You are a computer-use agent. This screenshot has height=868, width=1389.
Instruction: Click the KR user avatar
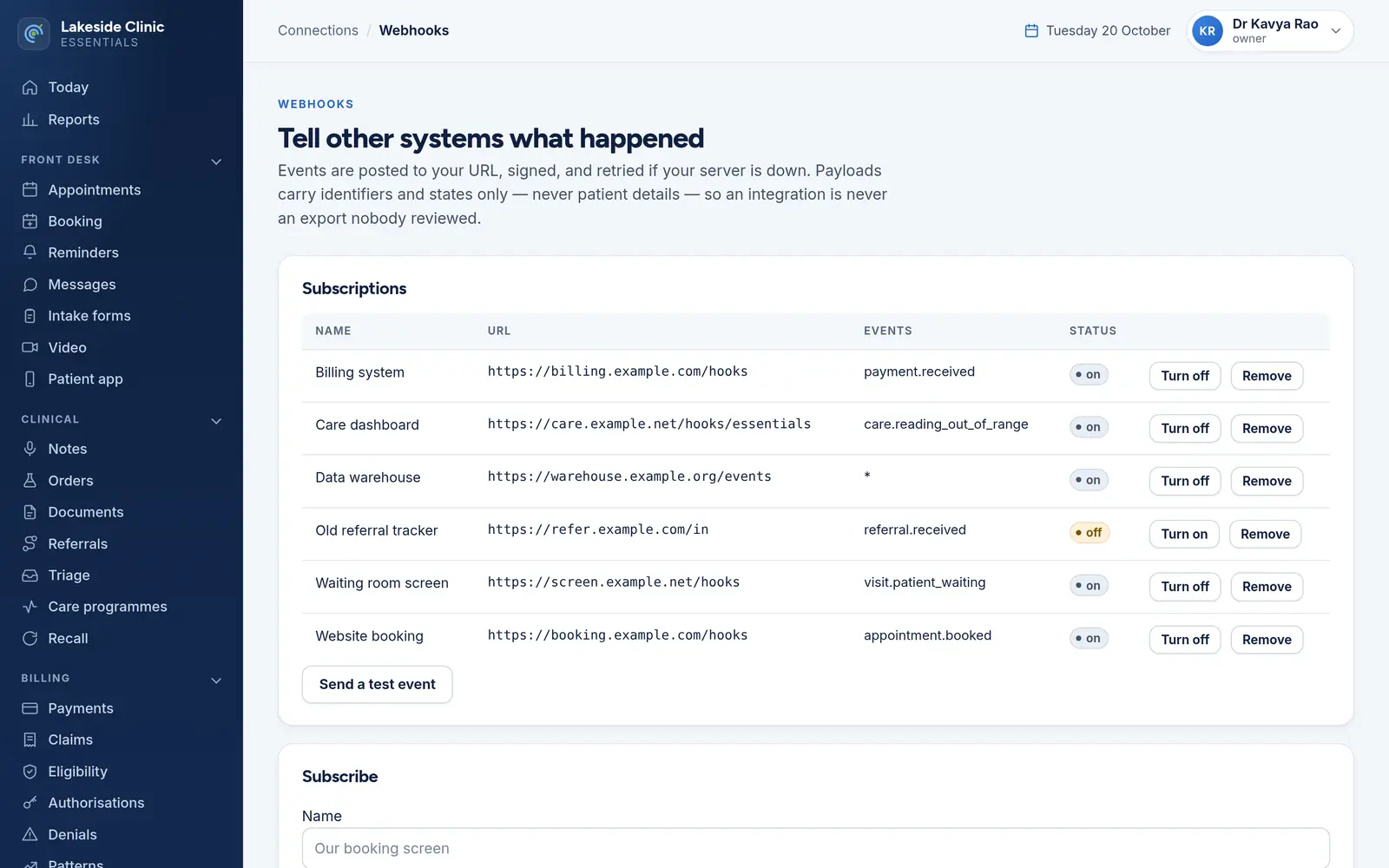[1207, 30]
